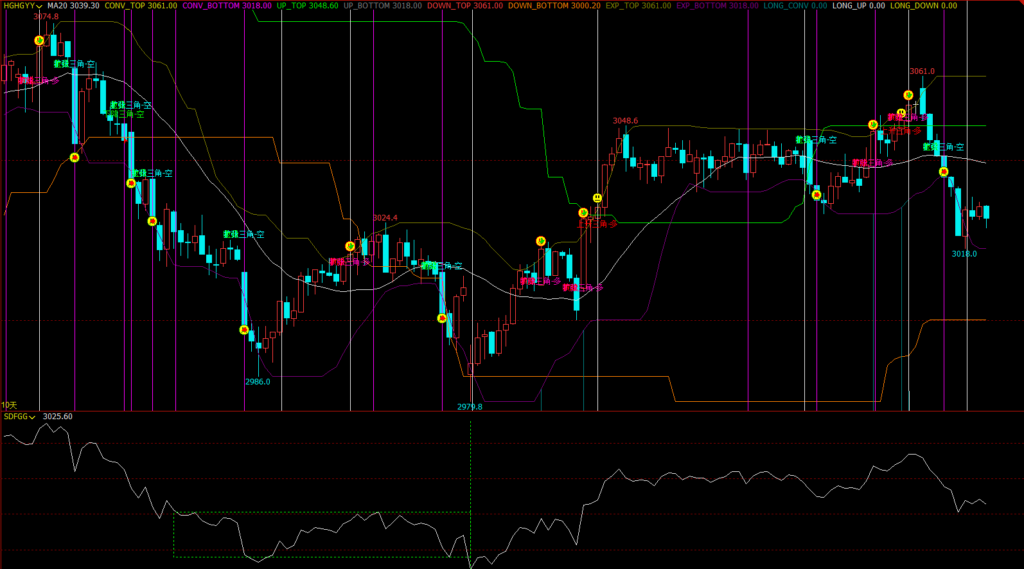This screenshot has width=1024, height=569.
Task: Click the DOWN_BOTTOM legend entry
Action: point(550,6)
